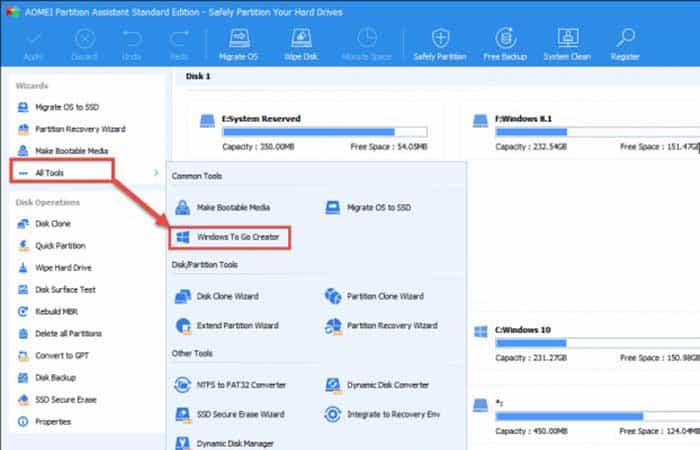The width and height of the screenshot is (700, 450).
Task: Click the F:Windows 8.1 drive icon
Action: tap(480, 121)
